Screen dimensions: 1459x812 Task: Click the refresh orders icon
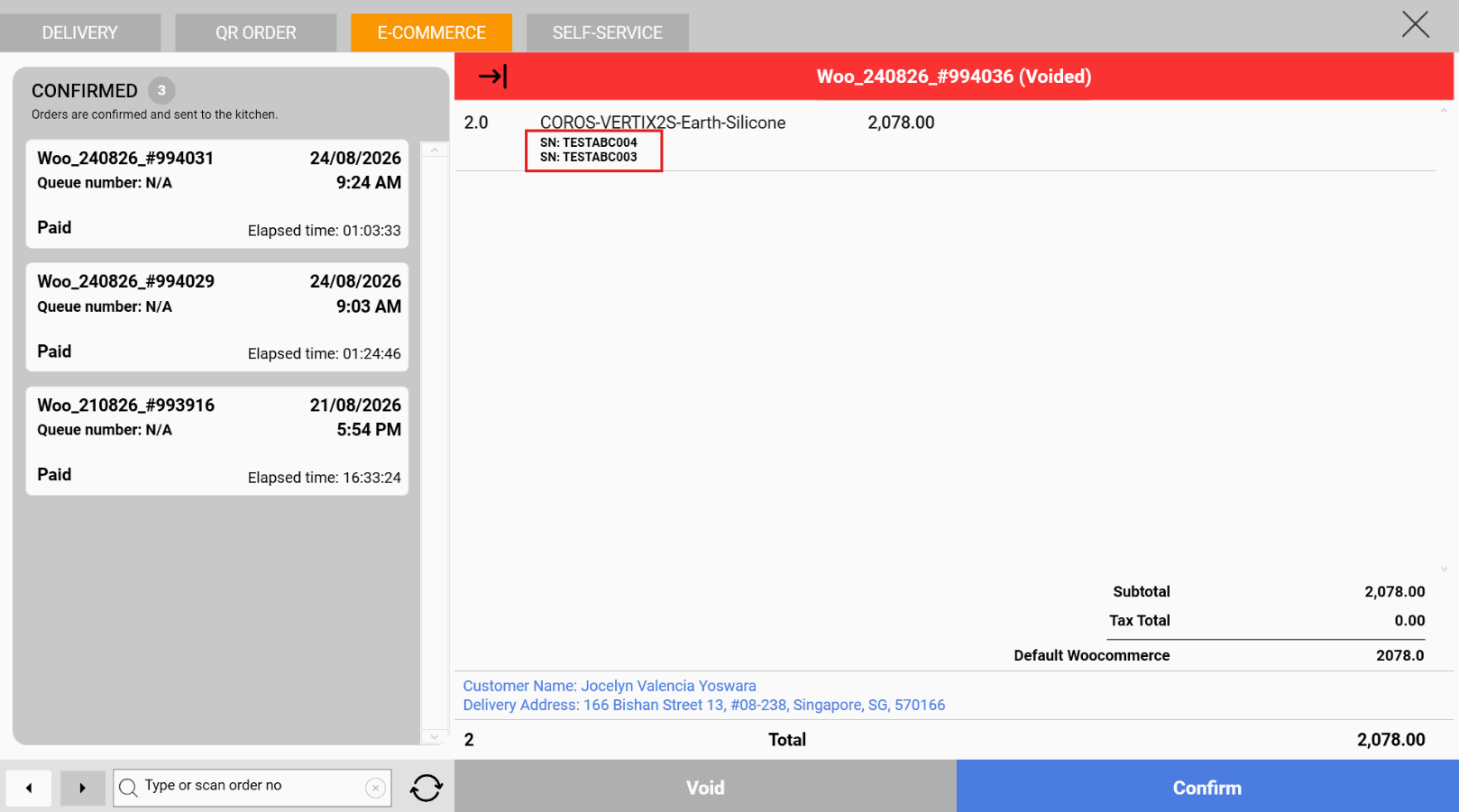[426, 788]
